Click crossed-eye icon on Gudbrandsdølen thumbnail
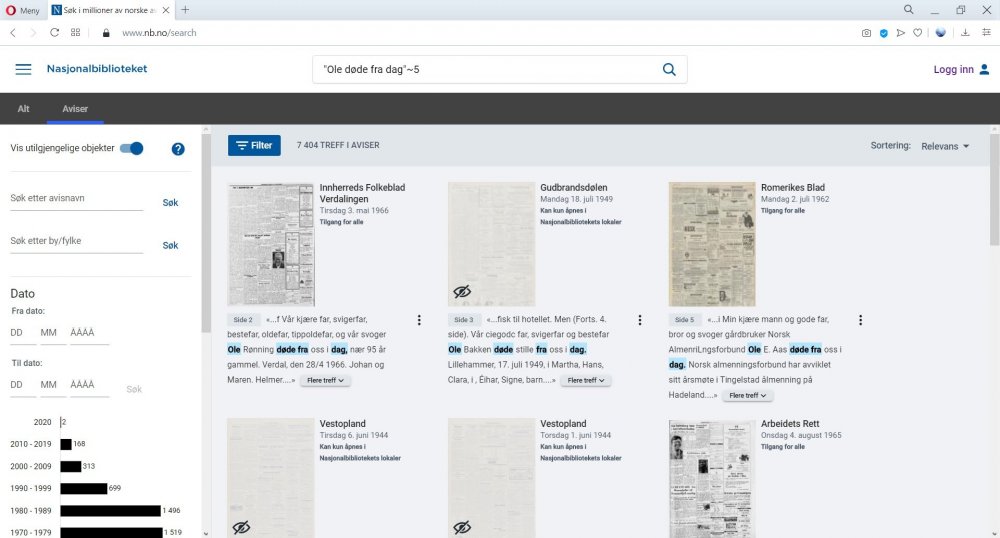Screen dimensions: 1000x538 coord(462,291)
